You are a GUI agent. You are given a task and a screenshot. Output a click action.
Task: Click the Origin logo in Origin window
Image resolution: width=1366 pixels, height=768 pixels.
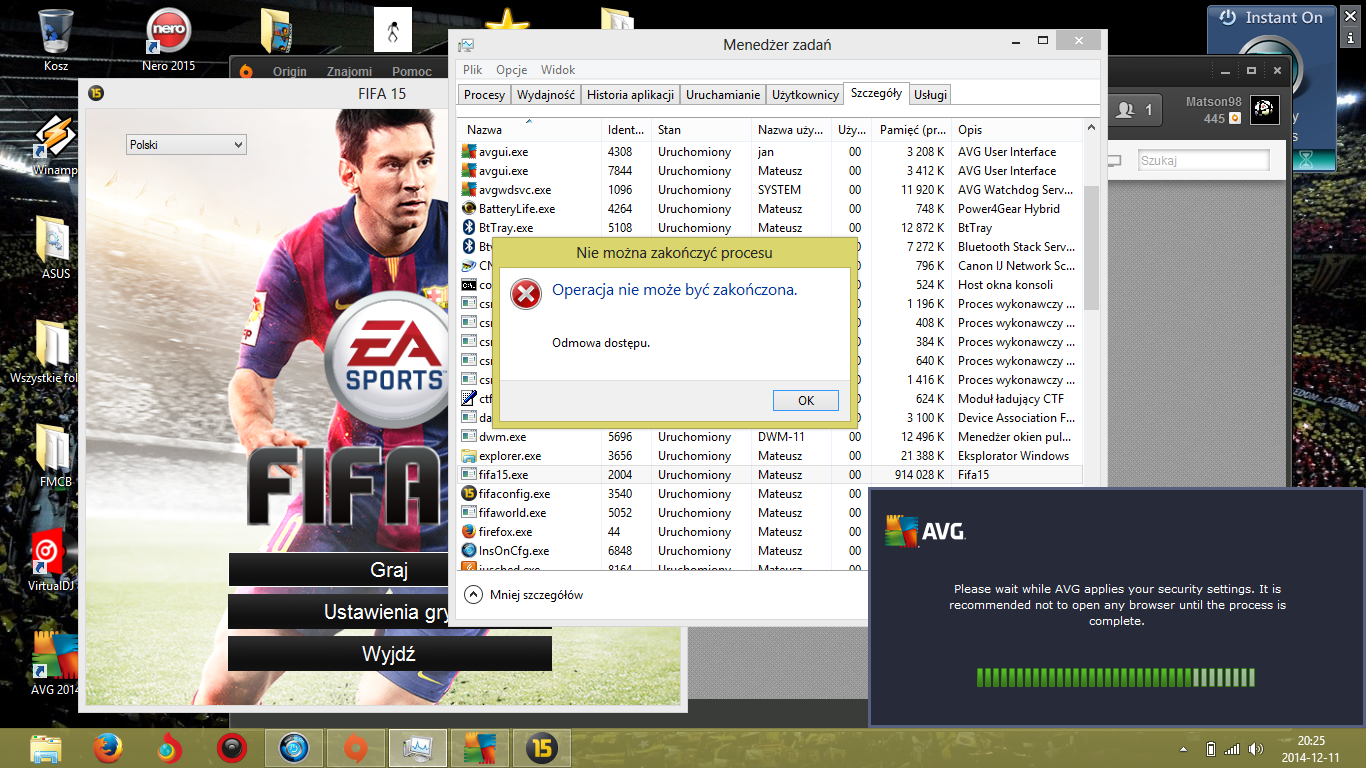(x=246, y=71)
